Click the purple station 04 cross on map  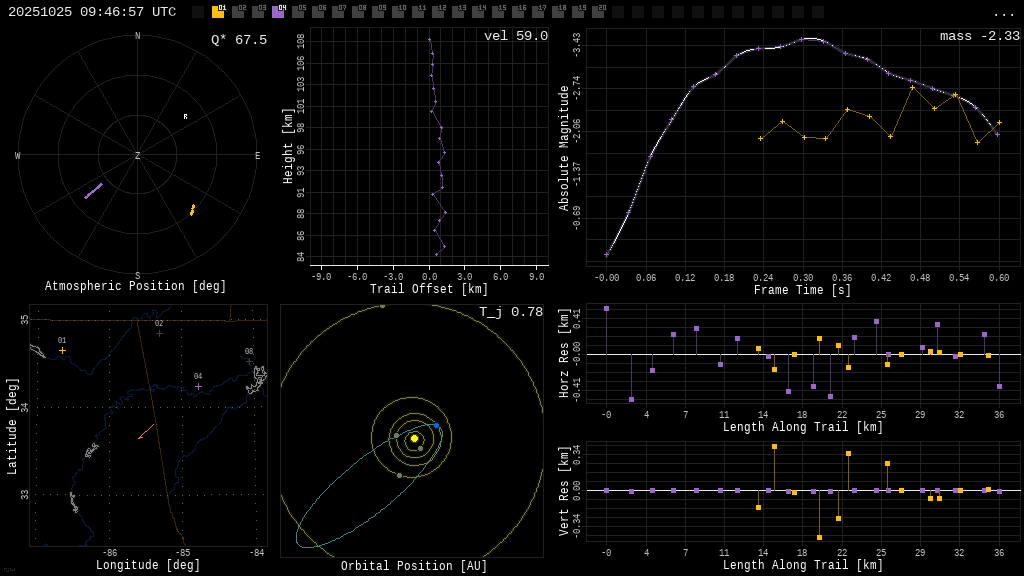point(198,387)
